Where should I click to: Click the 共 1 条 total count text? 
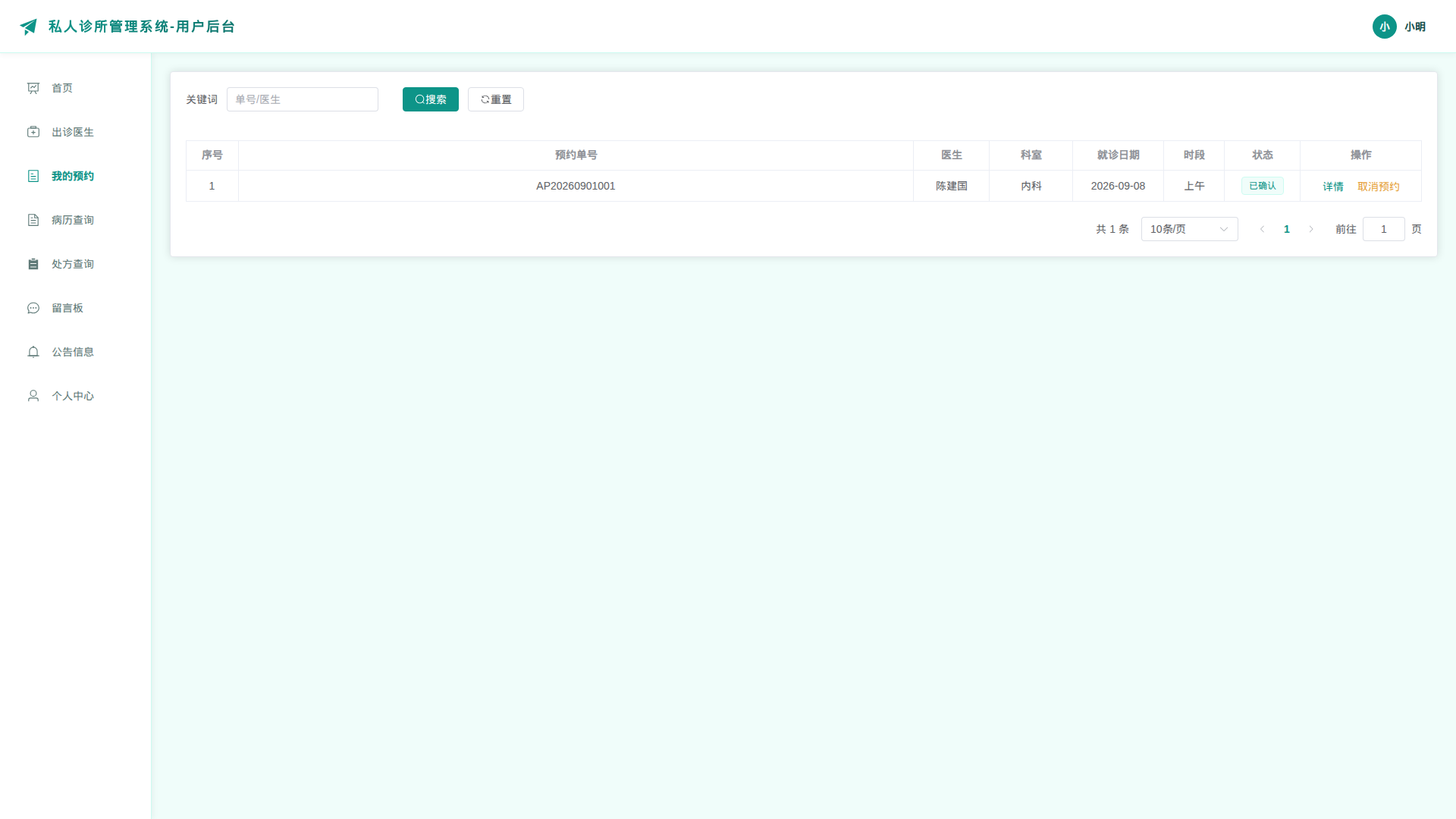click(1112, 229)
